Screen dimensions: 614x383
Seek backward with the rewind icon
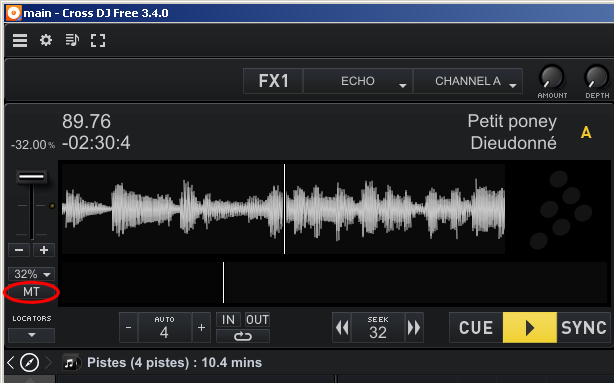[342, 327]
